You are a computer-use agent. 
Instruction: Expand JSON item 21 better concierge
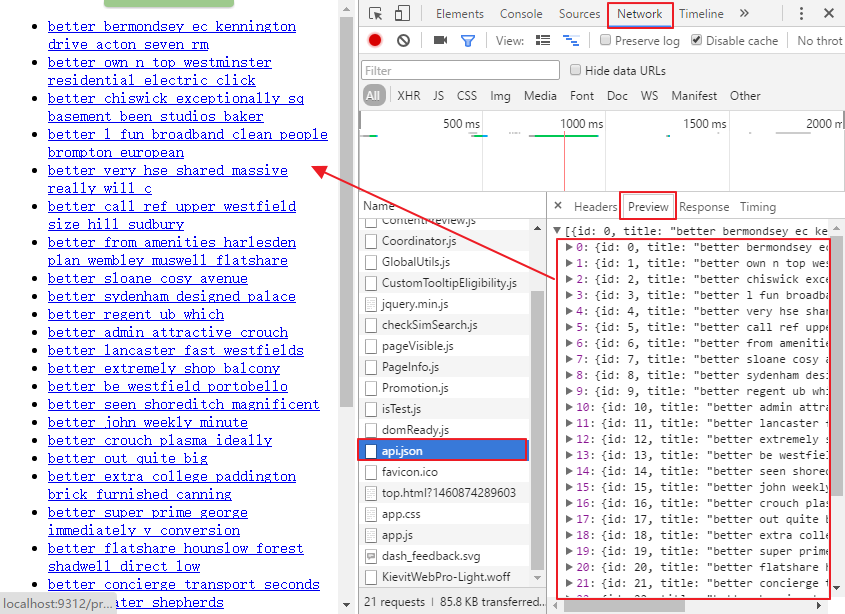(x=569, y=583)
